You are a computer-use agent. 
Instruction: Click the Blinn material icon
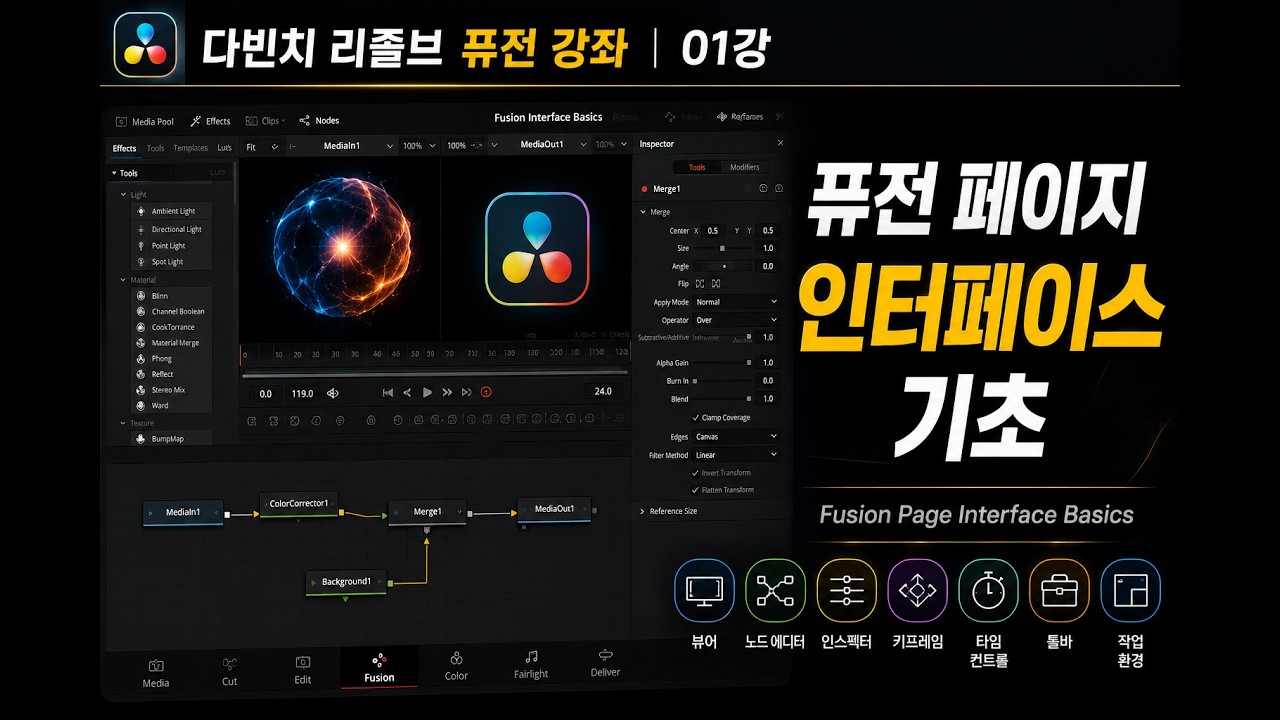[141, 296]
